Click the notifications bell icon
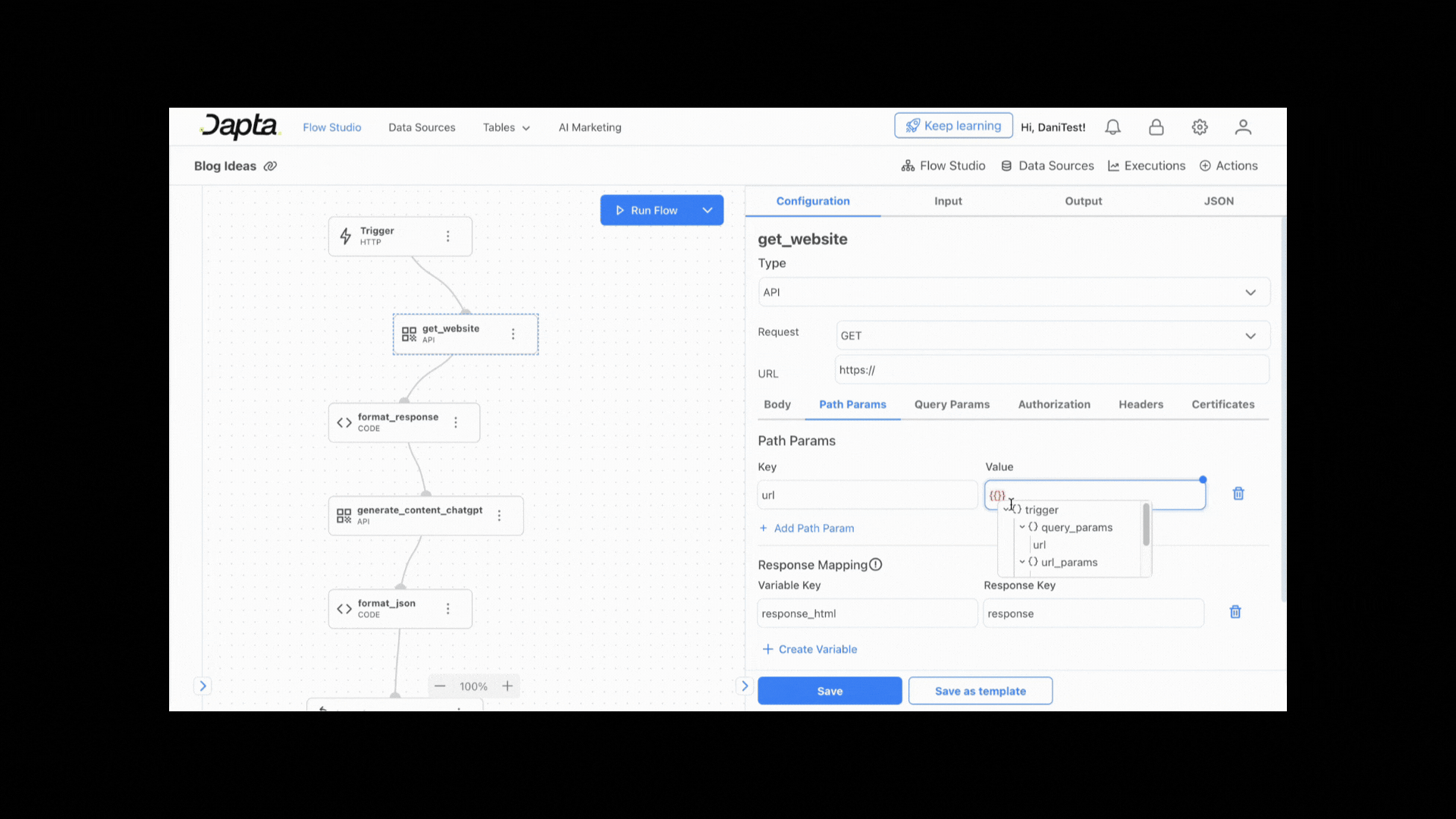 [1112, 127]
